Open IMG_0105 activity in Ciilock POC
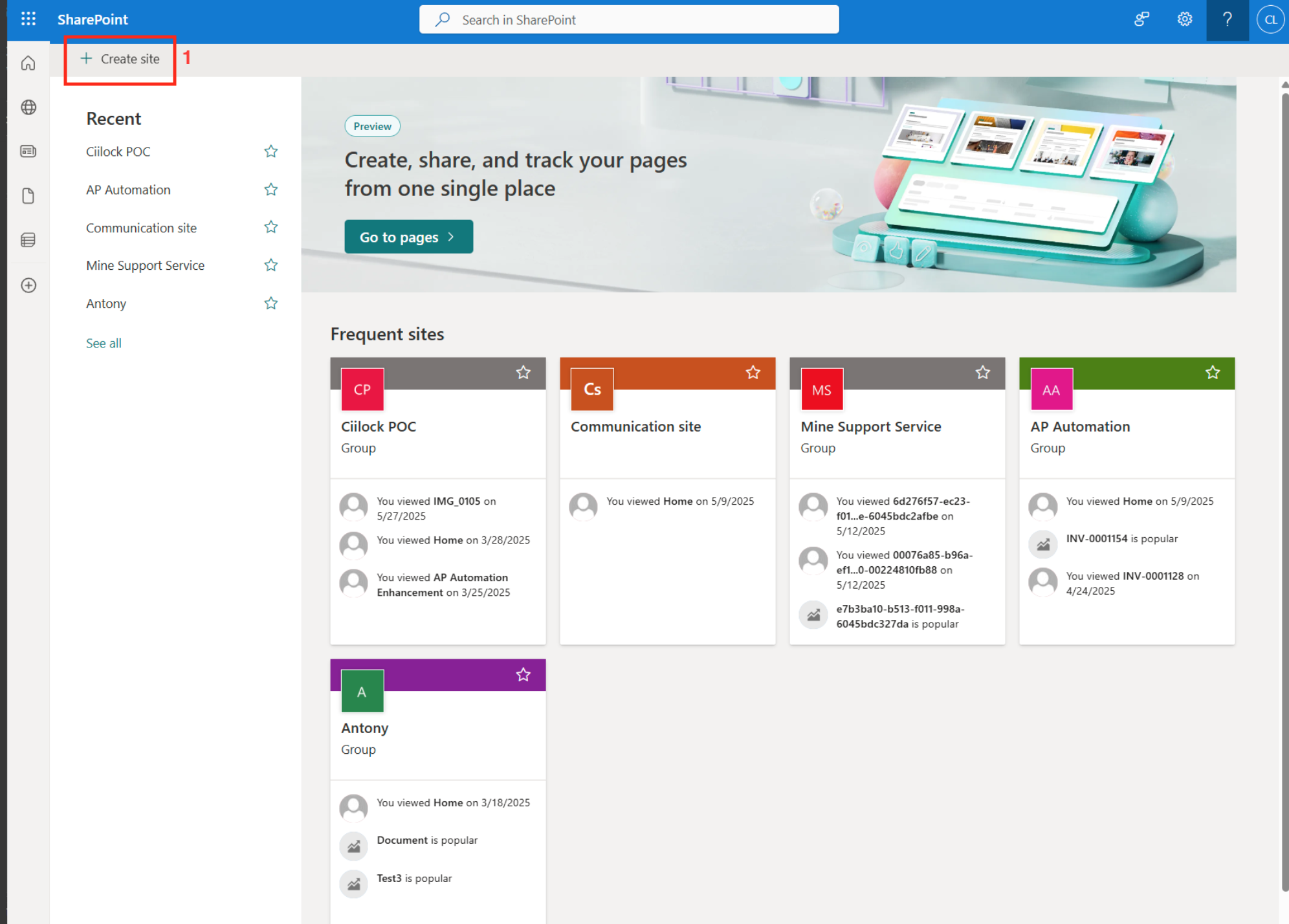Screen dimensions: 1289x924 [437, 509]
